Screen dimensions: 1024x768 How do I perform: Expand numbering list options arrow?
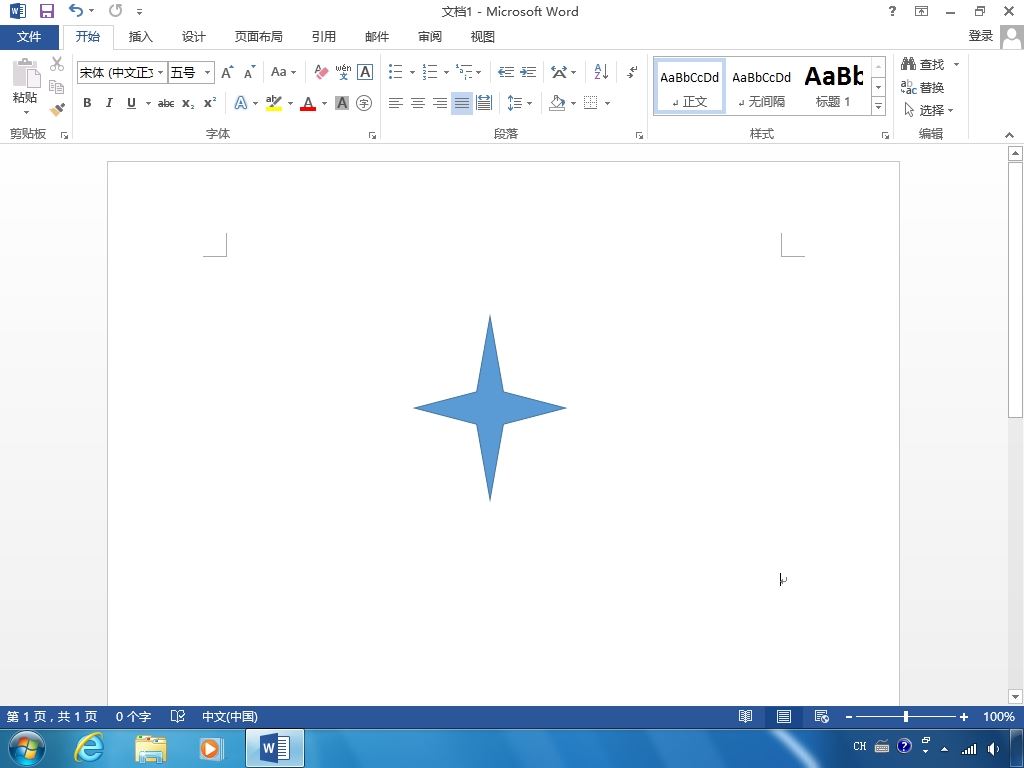[x=446, y=72]
